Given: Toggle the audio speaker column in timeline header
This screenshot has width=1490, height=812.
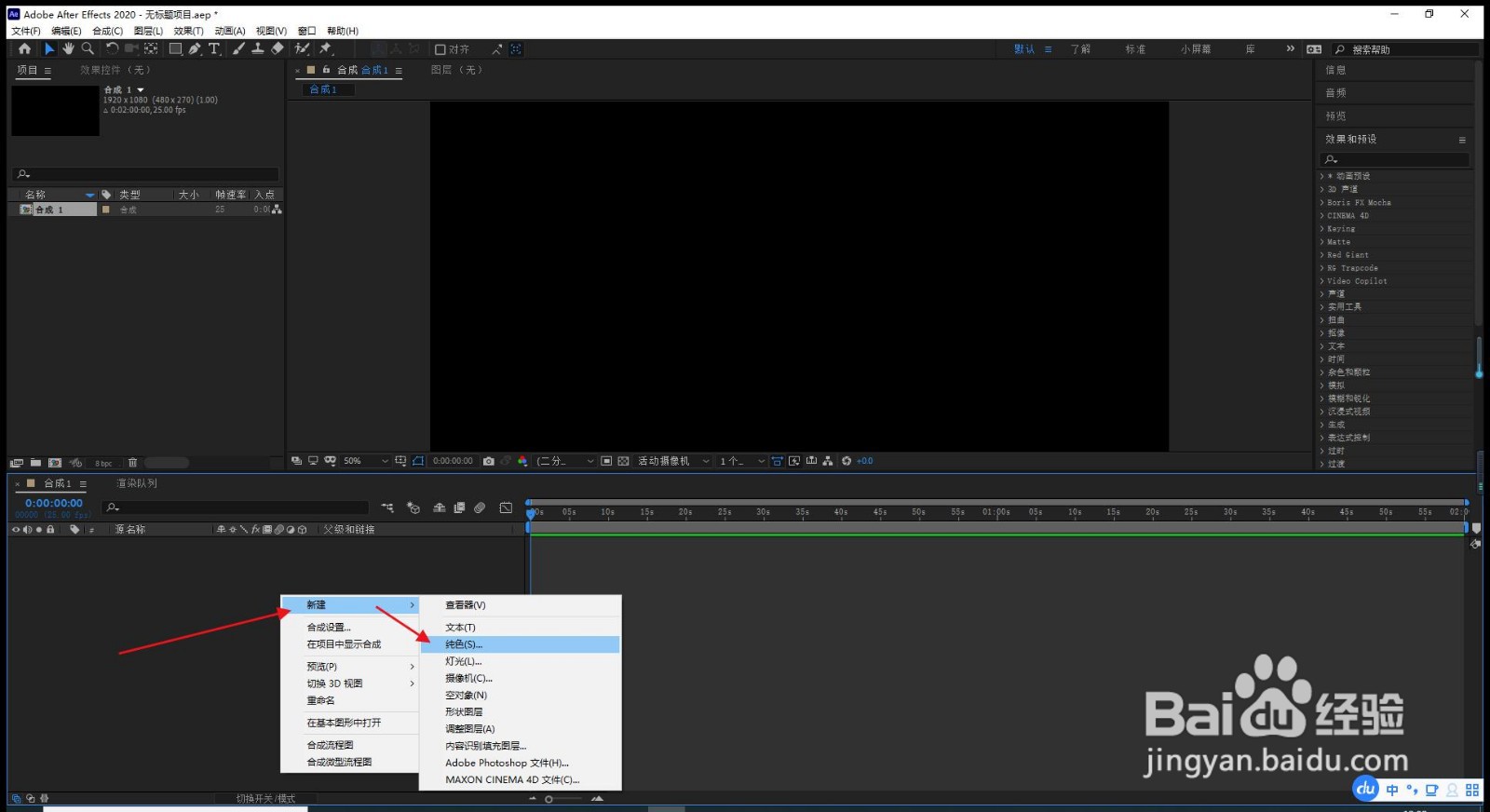Looking at the screenshot, I should pos(27,529).
